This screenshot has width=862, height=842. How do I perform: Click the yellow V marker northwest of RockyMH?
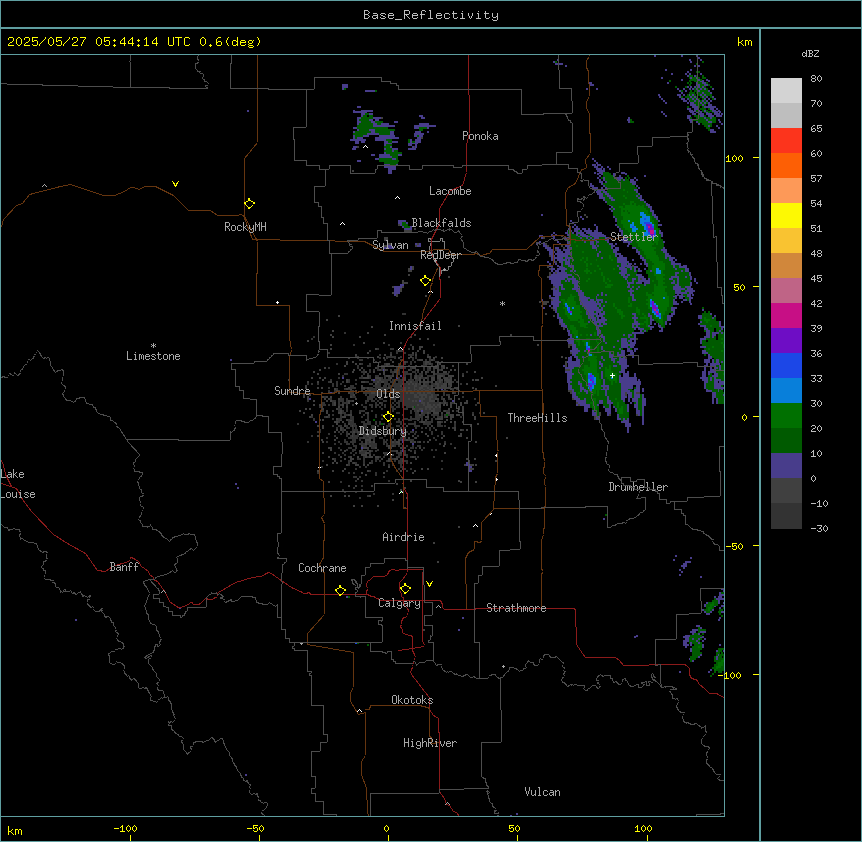tap(175, 184)
